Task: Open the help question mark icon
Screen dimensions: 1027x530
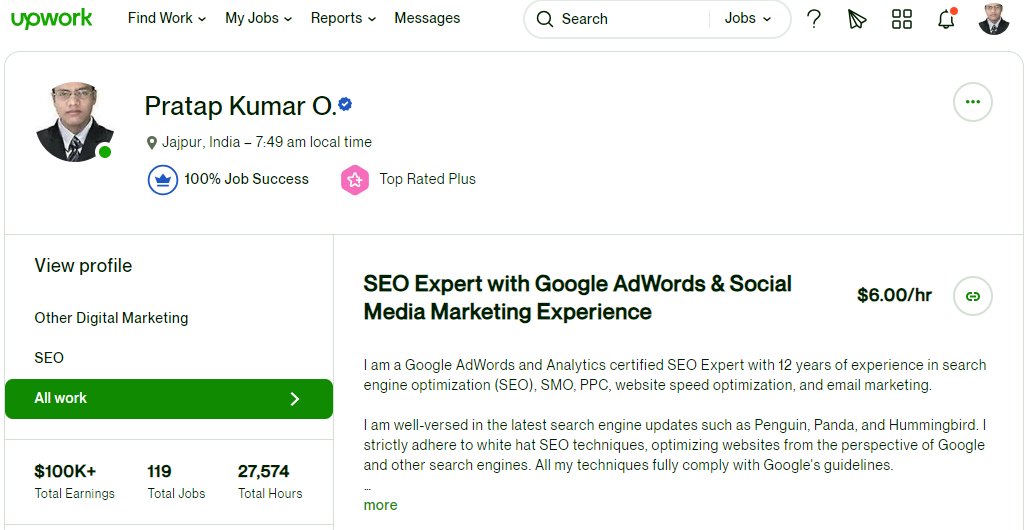Action: [x=813, y=19]
